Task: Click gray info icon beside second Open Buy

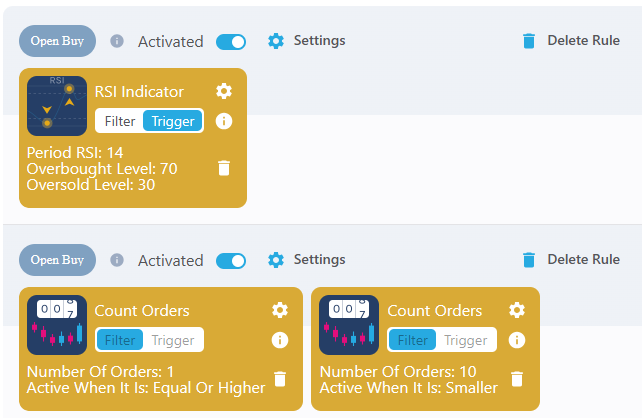Action: click(x=117, y=260)
